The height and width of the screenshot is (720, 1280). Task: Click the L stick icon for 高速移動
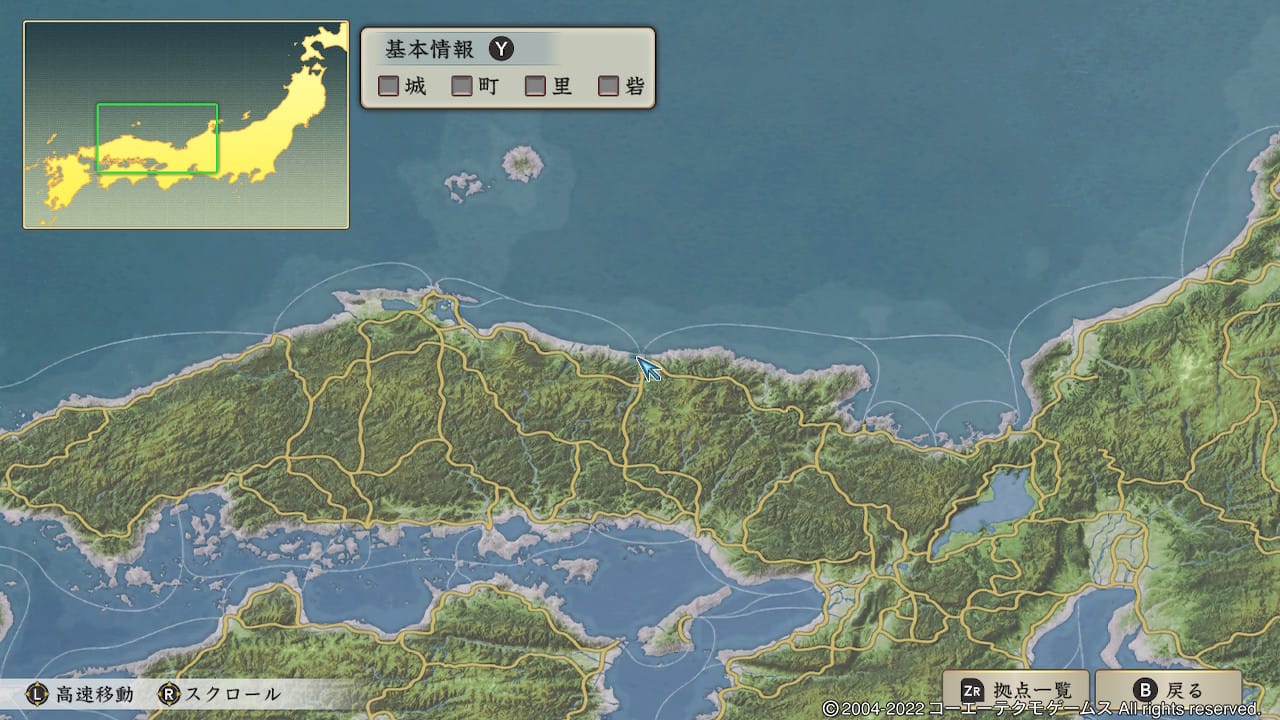pos(36,694)
